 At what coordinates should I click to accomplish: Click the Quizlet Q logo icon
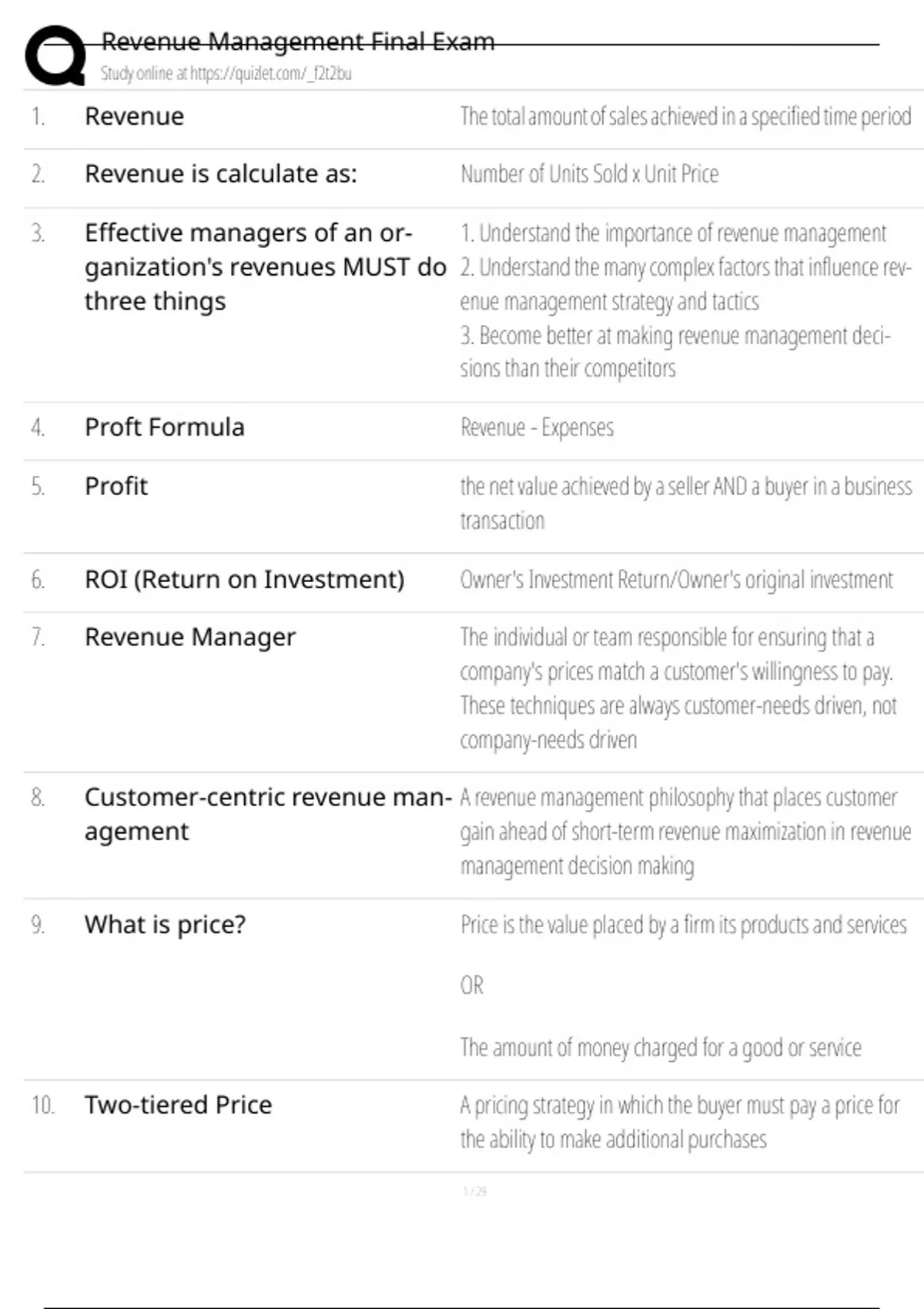pyautogui.click(x=55, y=55)
